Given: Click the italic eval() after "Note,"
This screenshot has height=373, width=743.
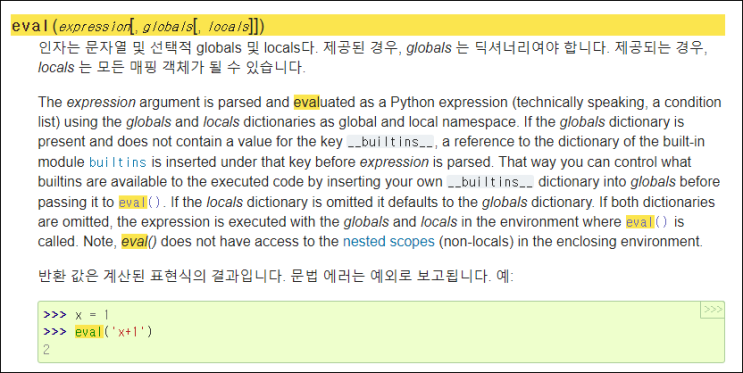Looking at the screenshot, I should [139, 242].
